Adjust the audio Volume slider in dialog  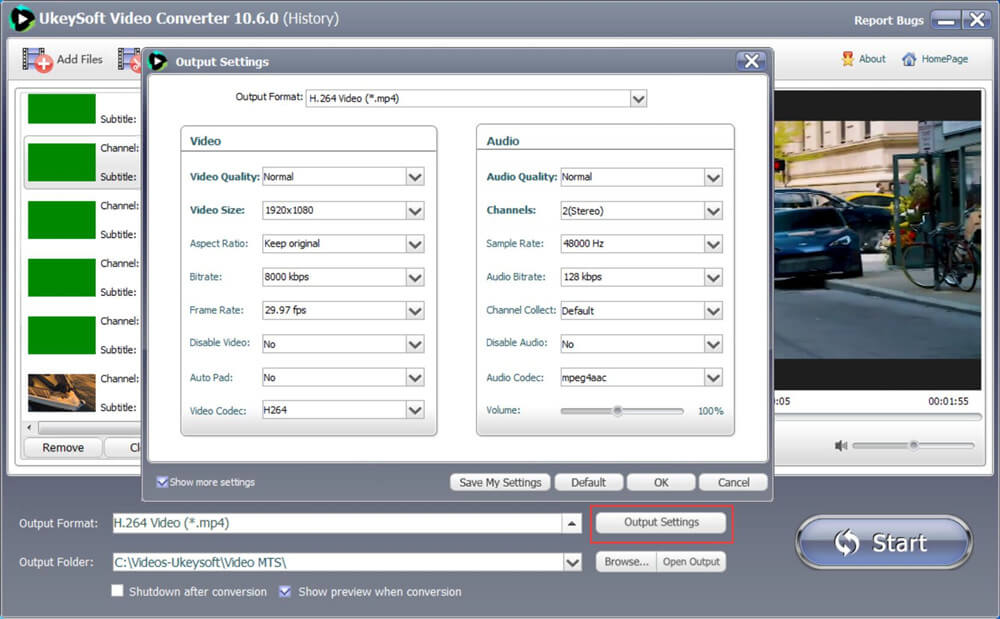coord(622,411)
